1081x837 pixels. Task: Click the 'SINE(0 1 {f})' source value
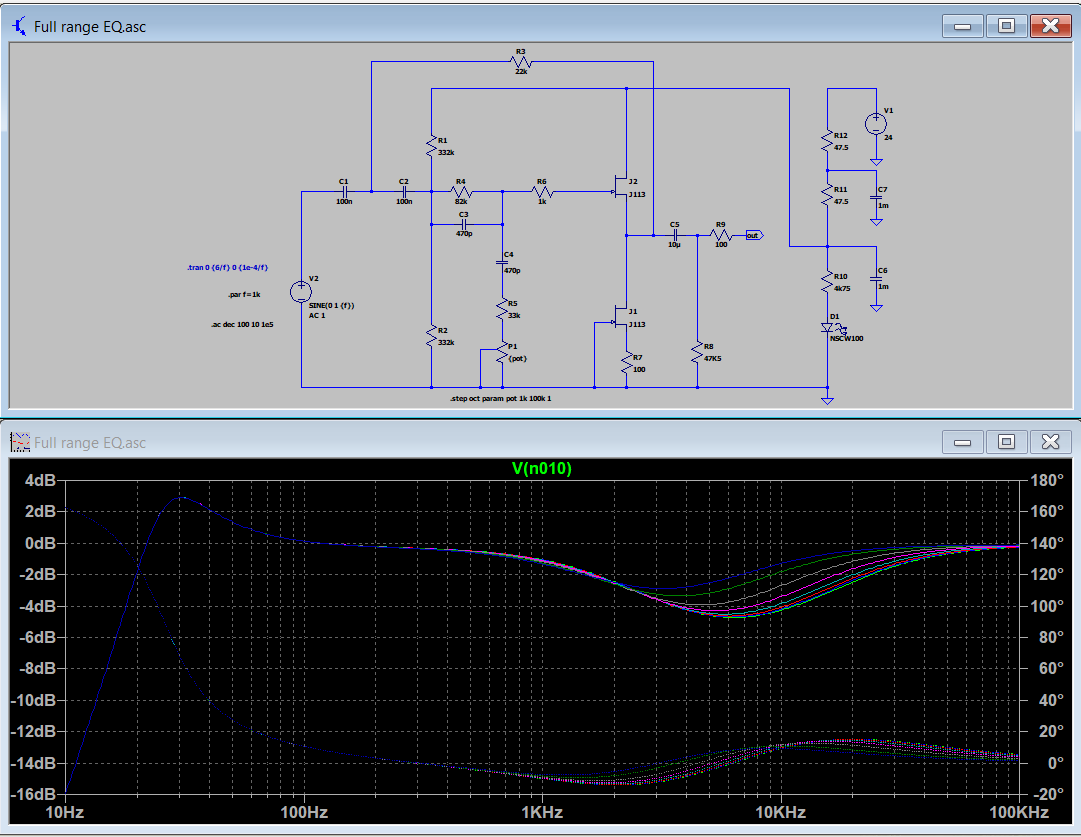pos(332,305)
